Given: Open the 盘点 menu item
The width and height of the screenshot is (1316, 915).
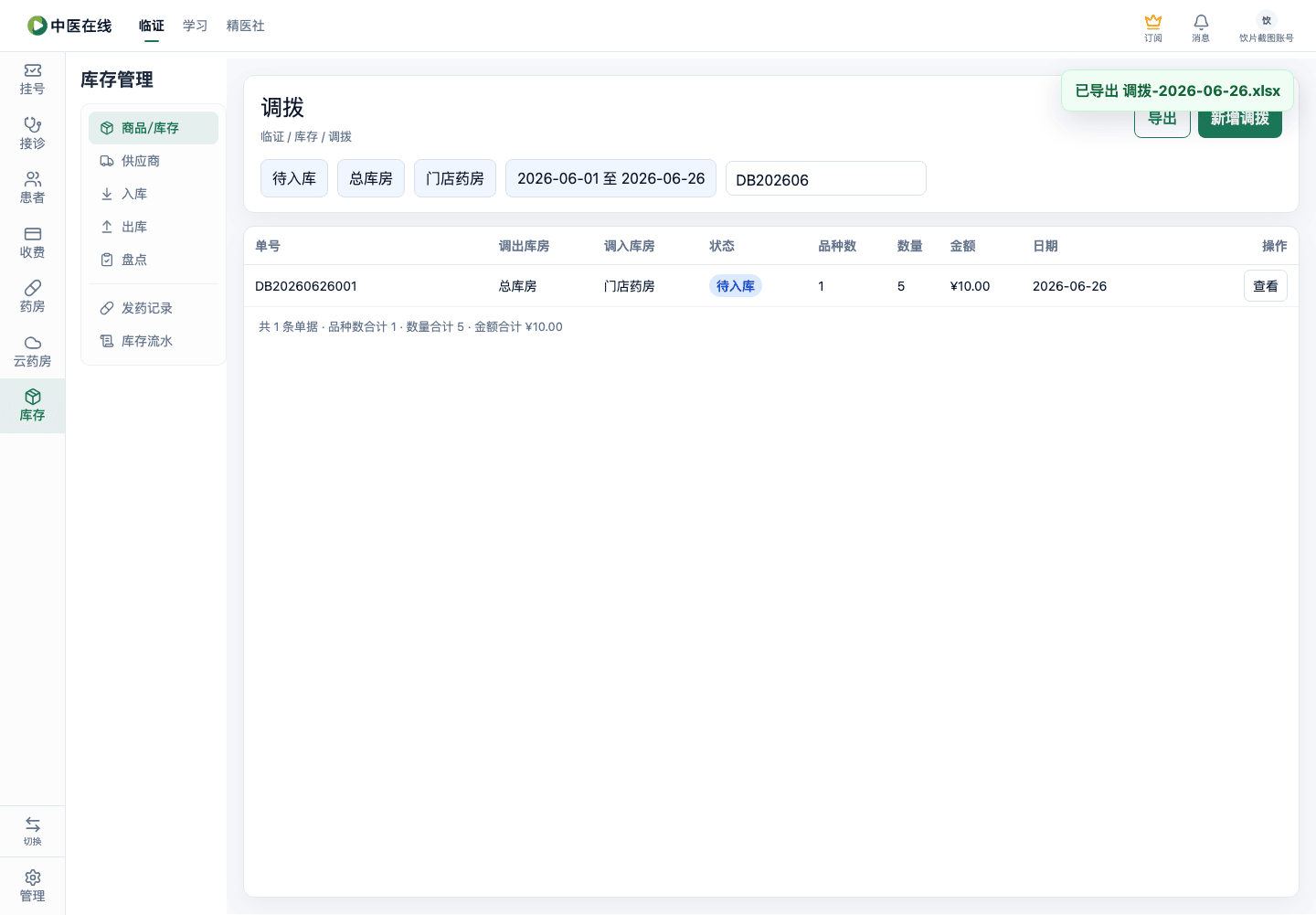Looking at the screenshot, I should 154,260.
